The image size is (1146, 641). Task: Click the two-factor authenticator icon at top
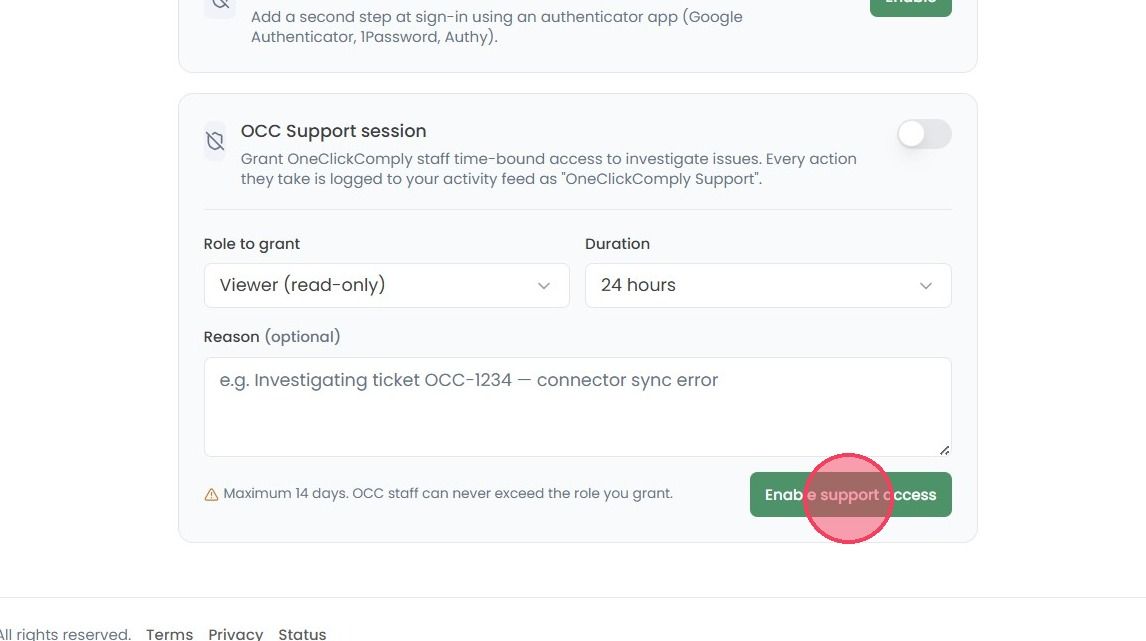click(x=220, y=5)
